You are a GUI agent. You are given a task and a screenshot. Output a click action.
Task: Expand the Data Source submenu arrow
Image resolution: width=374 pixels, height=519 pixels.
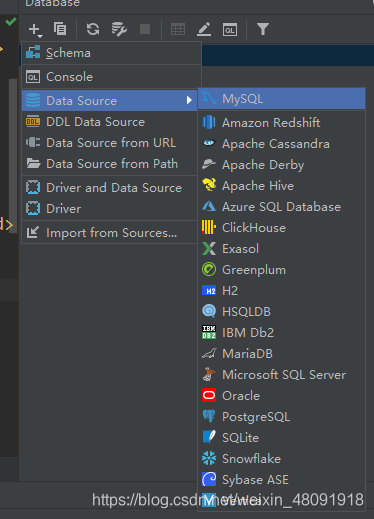pyautogui.click(x=189, y=100)
